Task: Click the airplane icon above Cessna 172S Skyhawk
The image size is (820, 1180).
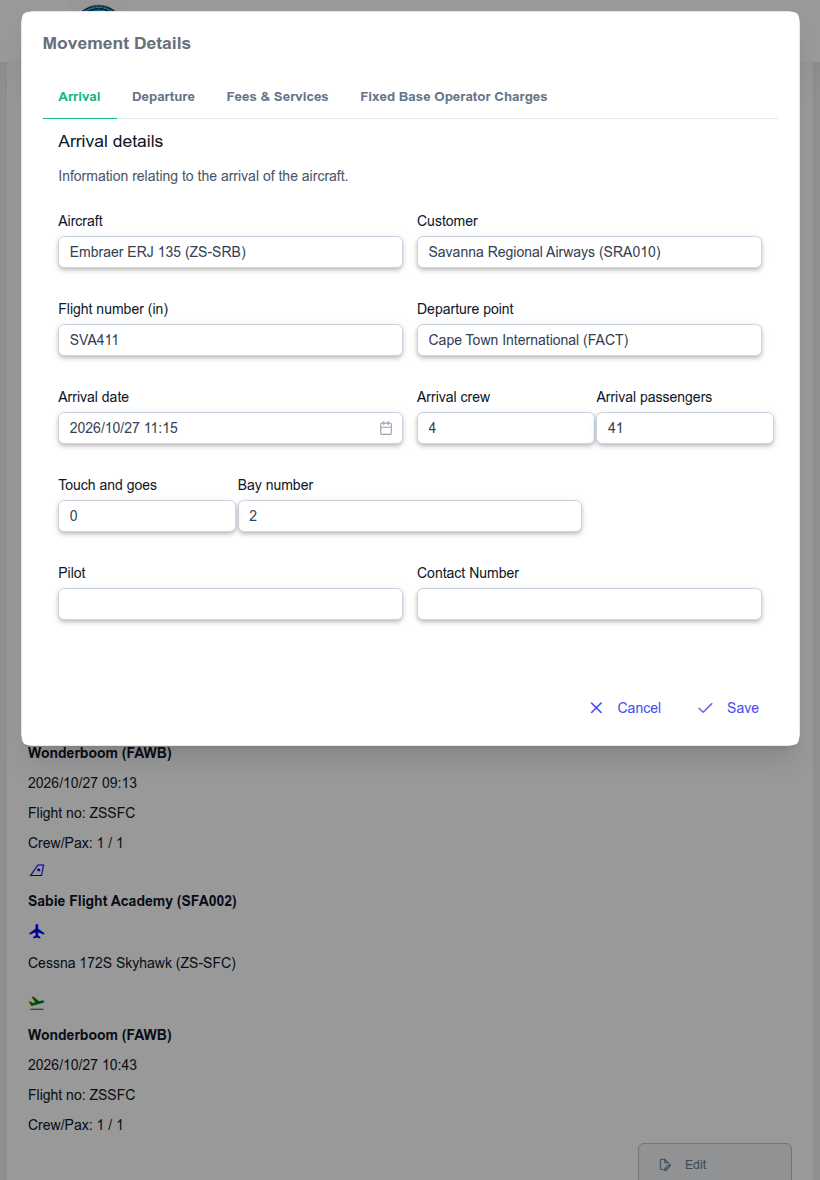Action: point(37,932)
